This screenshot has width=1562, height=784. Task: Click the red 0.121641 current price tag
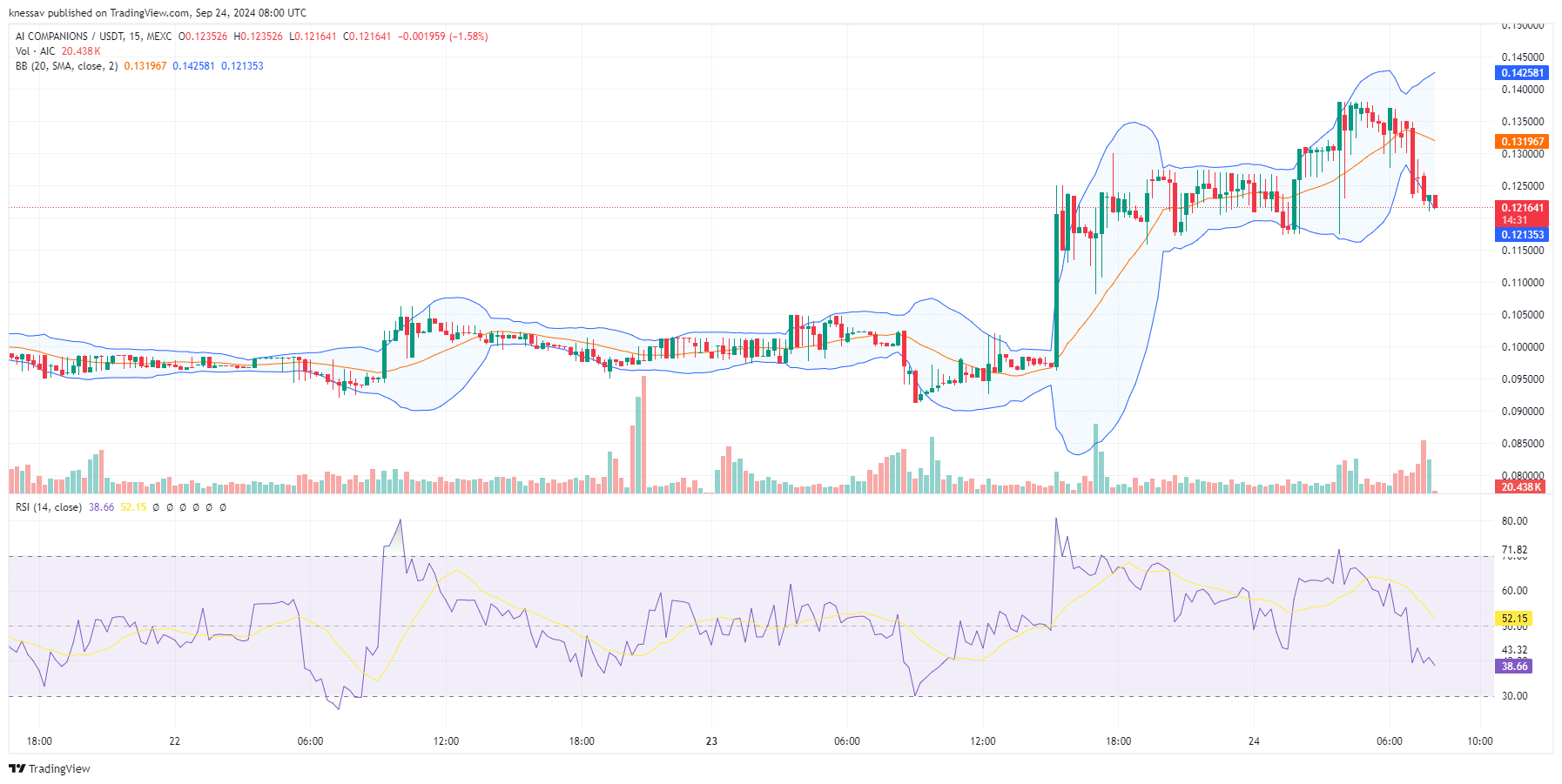(1522, 208)
